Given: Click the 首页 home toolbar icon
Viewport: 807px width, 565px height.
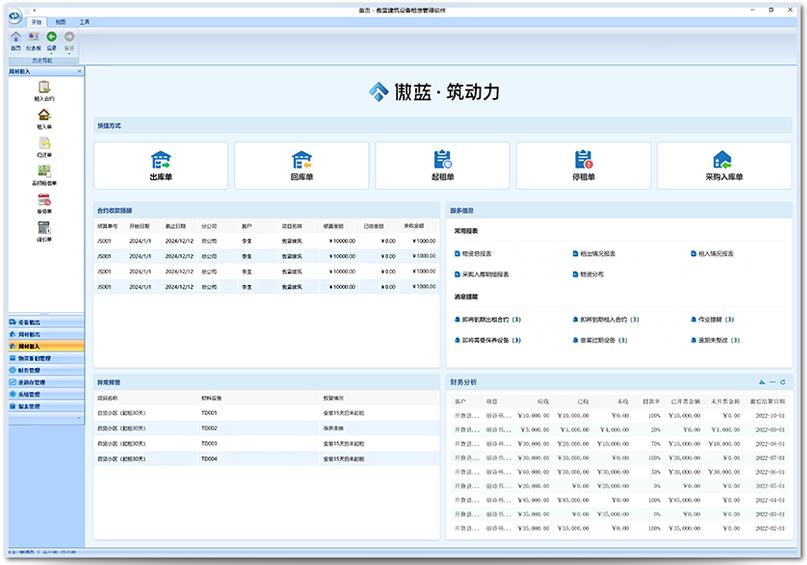Looking at the screenshot, I should click(x=15, y=37).
